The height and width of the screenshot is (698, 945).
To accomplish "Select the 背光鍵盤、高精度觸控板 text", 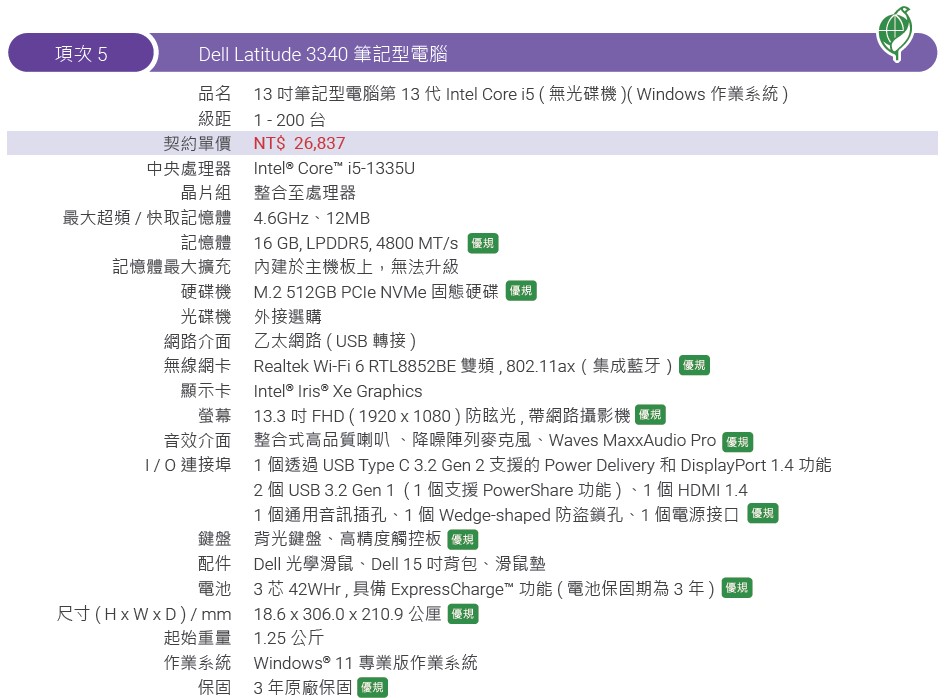I will click(x=348, y=538).
